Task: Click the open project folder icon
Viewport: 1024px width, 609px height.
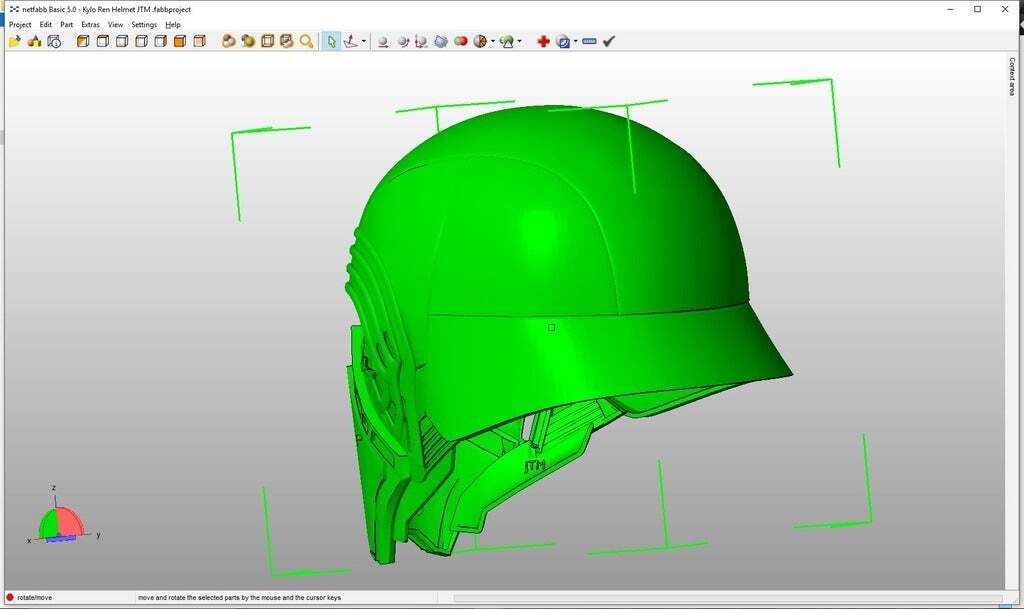Action: click(x=14, y=41)
